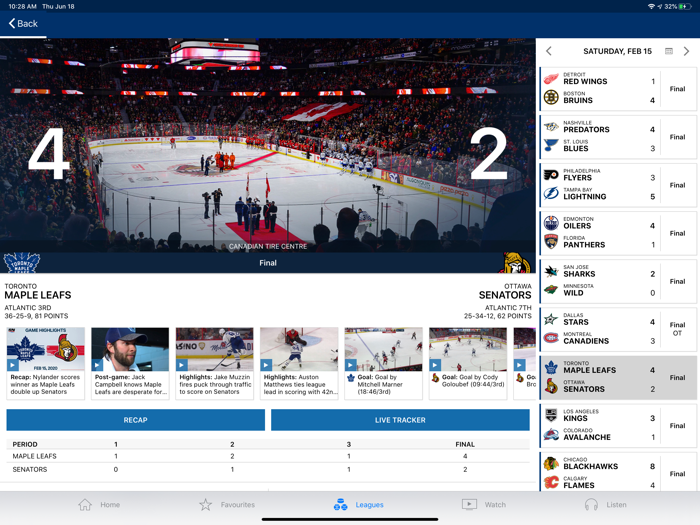The width and height of the screenshot is (700, 525).
Task: Open the Flyers vs Lightning game row
Action: click(618, 185)
